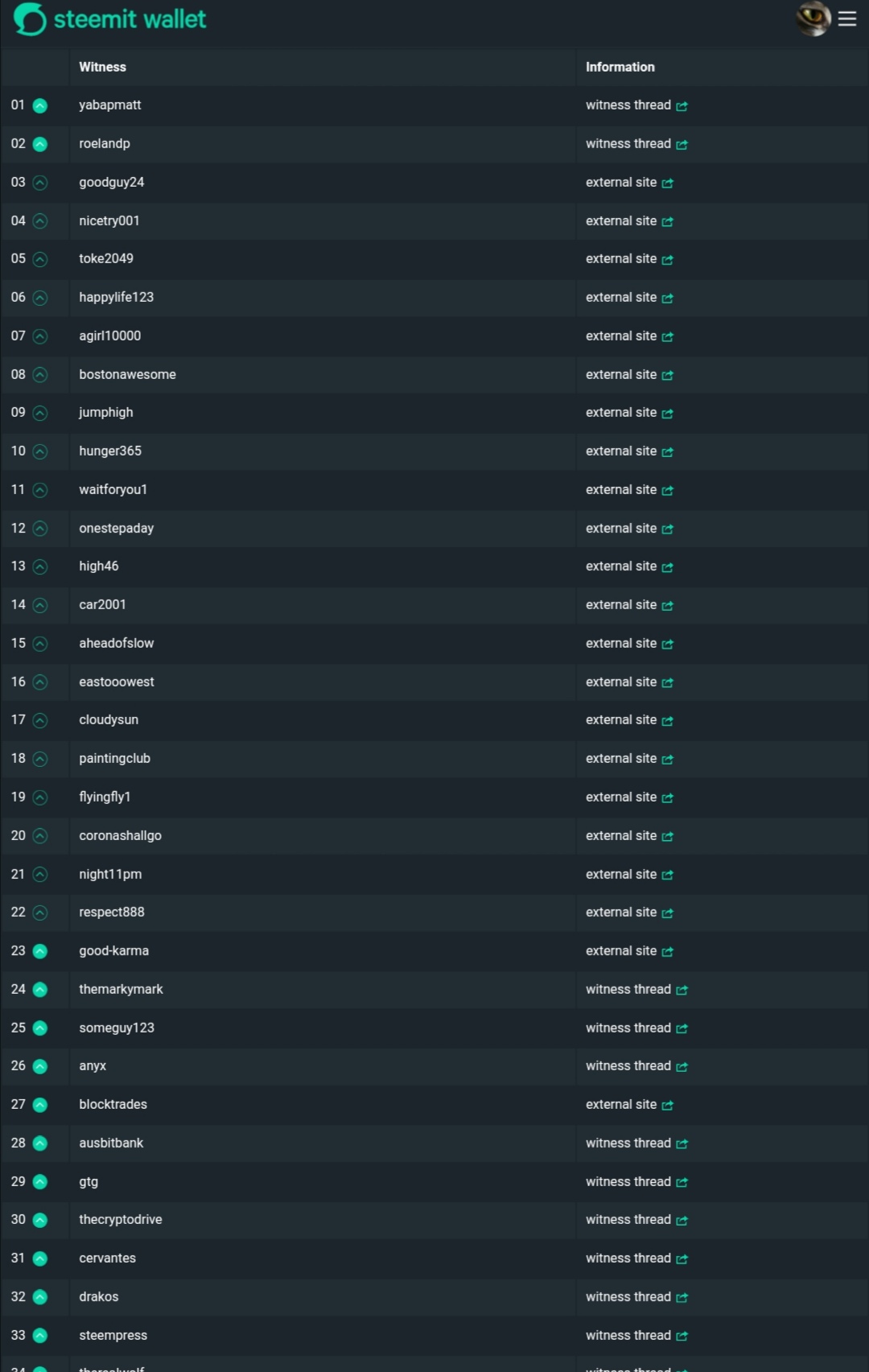The image size is (869, 1372).
Task: Click external link icon for blocktrades
Action: [667, 1105]
